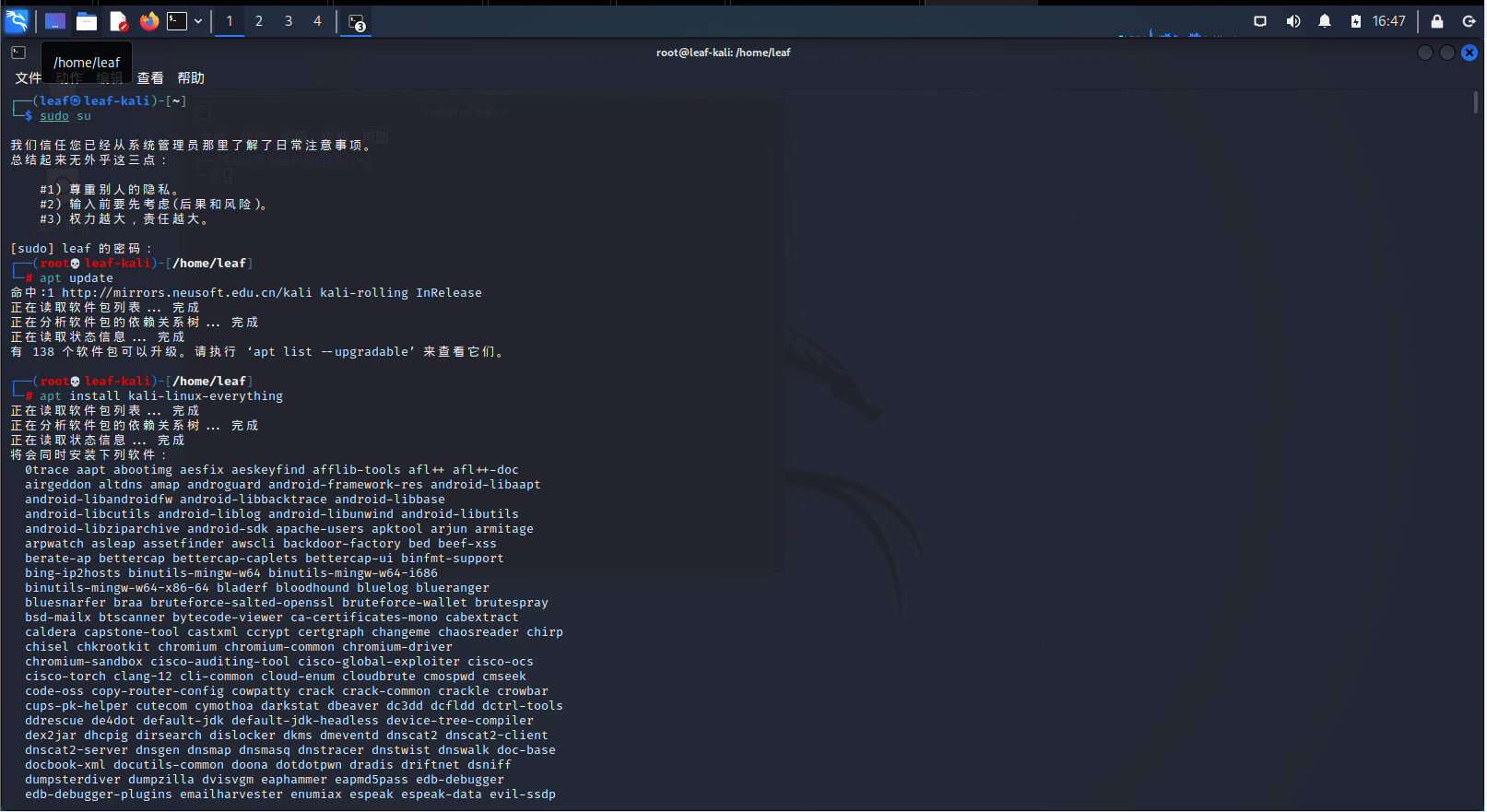Open the 帮助 (Help) menu

pos(191,78)
